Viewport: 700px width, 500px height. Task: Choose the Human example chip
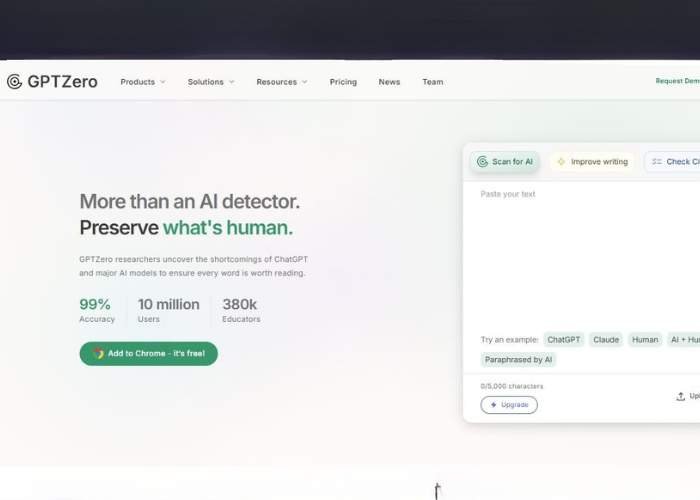tap(645, 340)
